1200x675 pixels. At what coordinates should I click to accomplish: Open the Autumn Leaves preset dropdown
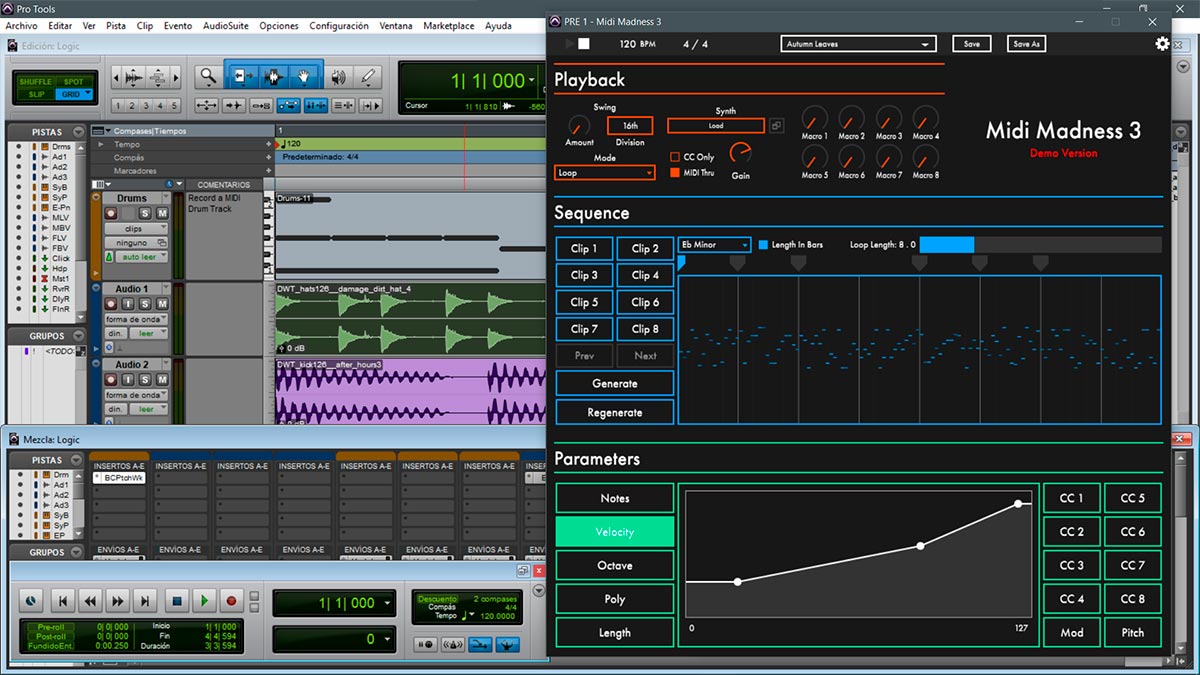858,44
